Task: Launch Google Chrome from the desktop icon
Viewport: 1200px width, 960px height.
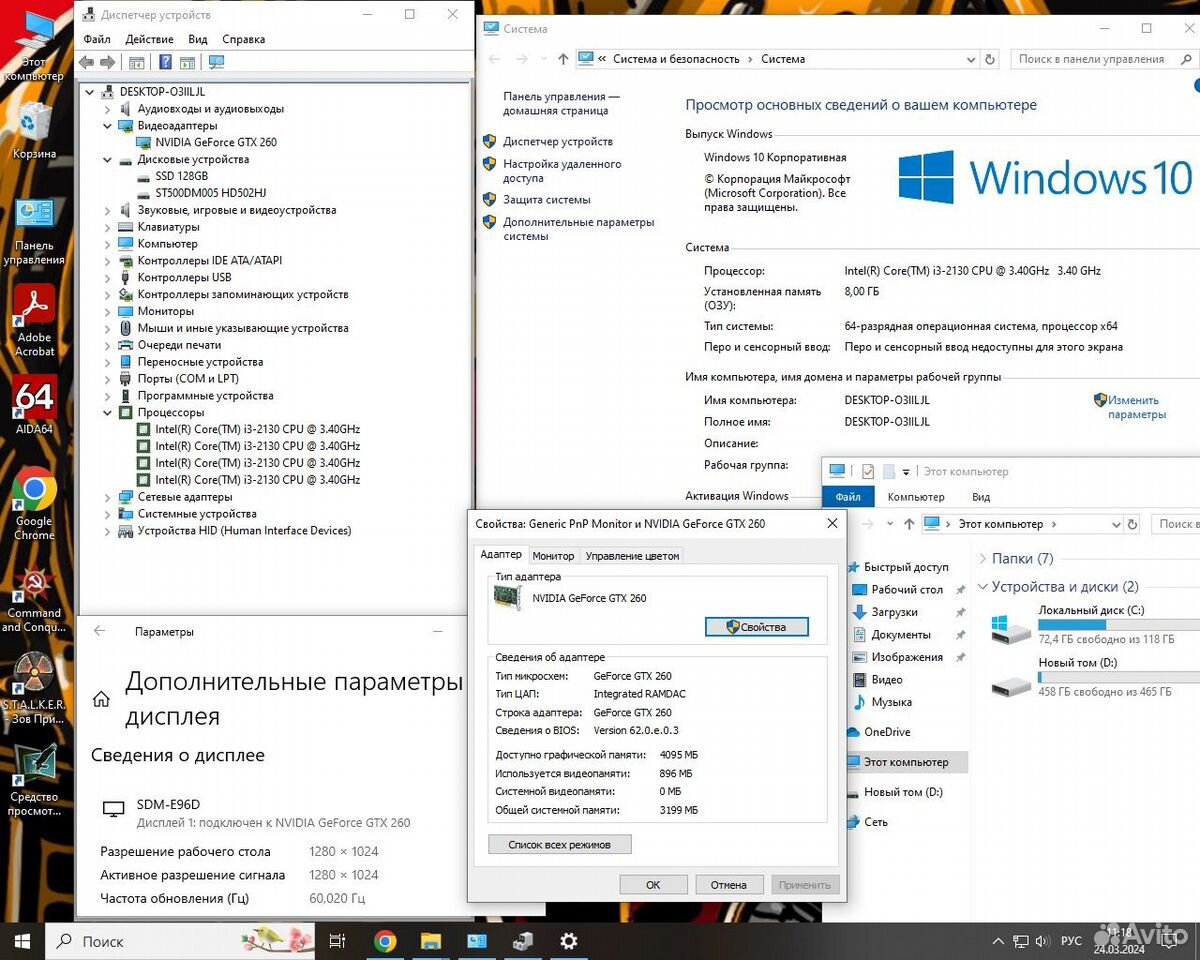Action: tap(34, 504)
